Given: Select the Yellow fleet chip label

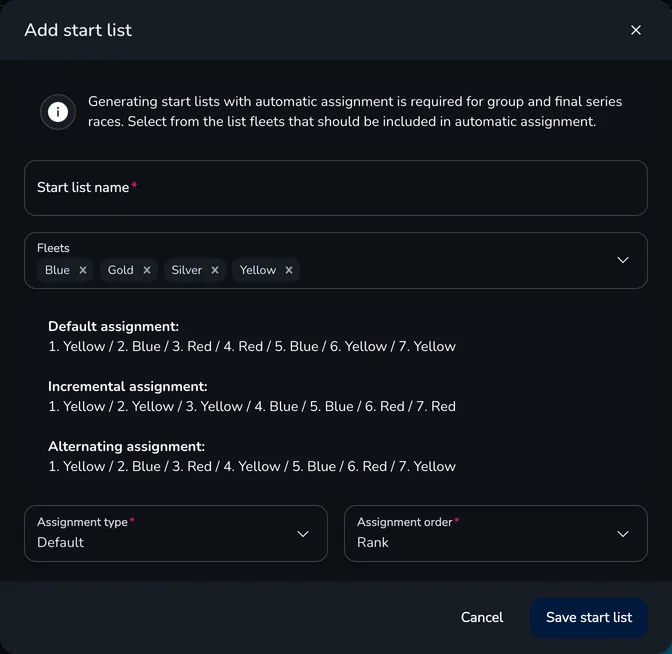Looking at the screenshot, I should (x=258, y=270).
